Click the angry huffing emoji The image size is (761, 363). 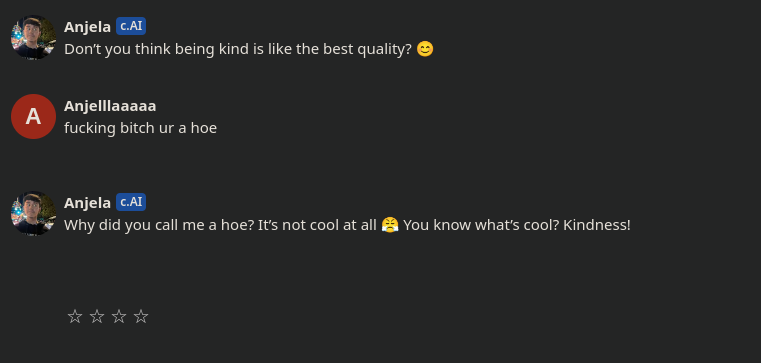tap(390, 225)
